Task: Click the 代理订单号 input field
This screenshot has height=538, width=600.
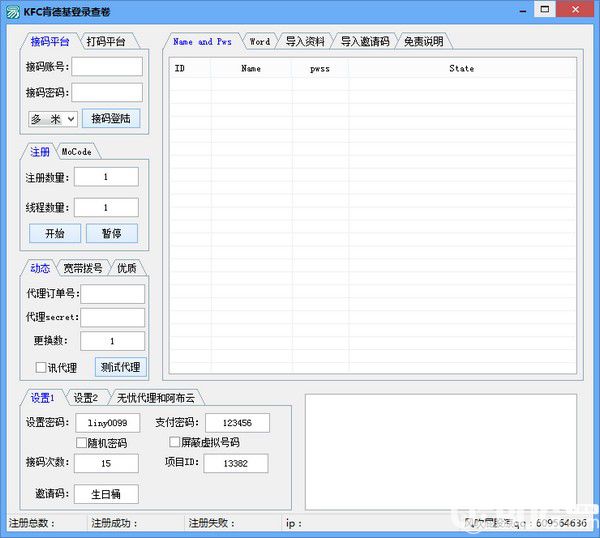Action: [112, 293]
